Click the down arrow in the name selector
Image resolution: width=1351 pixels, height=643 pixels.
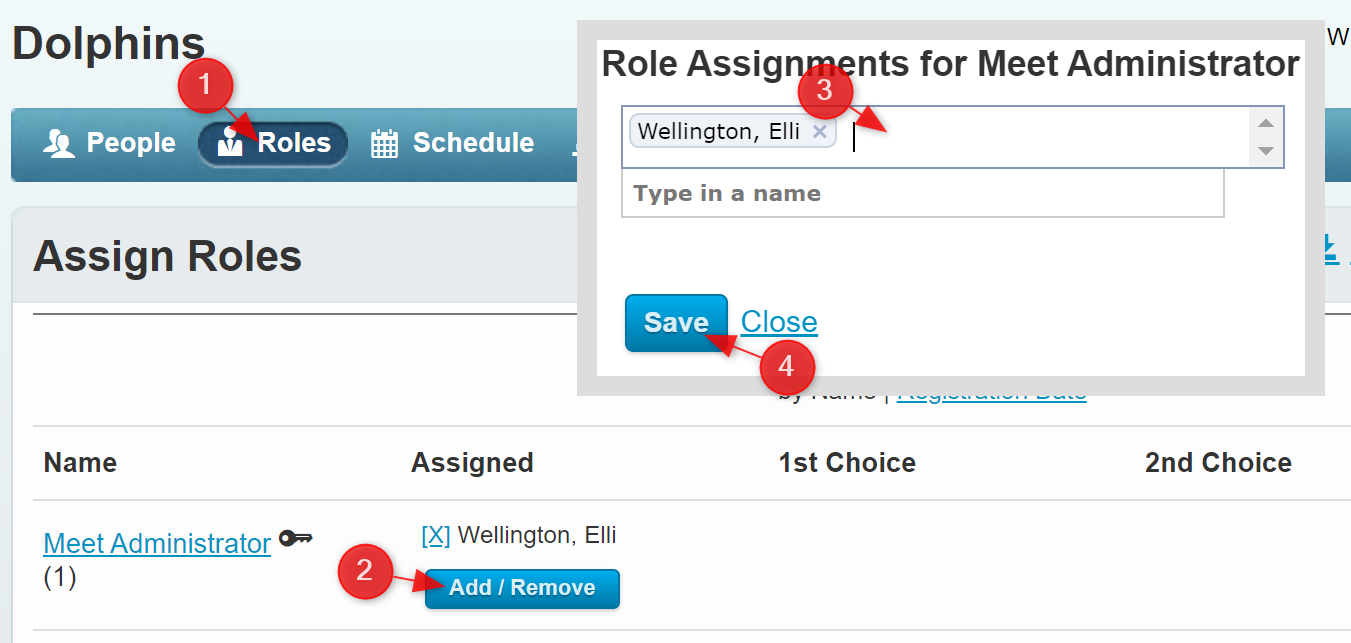pyautogui.click(x=1266, y=151)
